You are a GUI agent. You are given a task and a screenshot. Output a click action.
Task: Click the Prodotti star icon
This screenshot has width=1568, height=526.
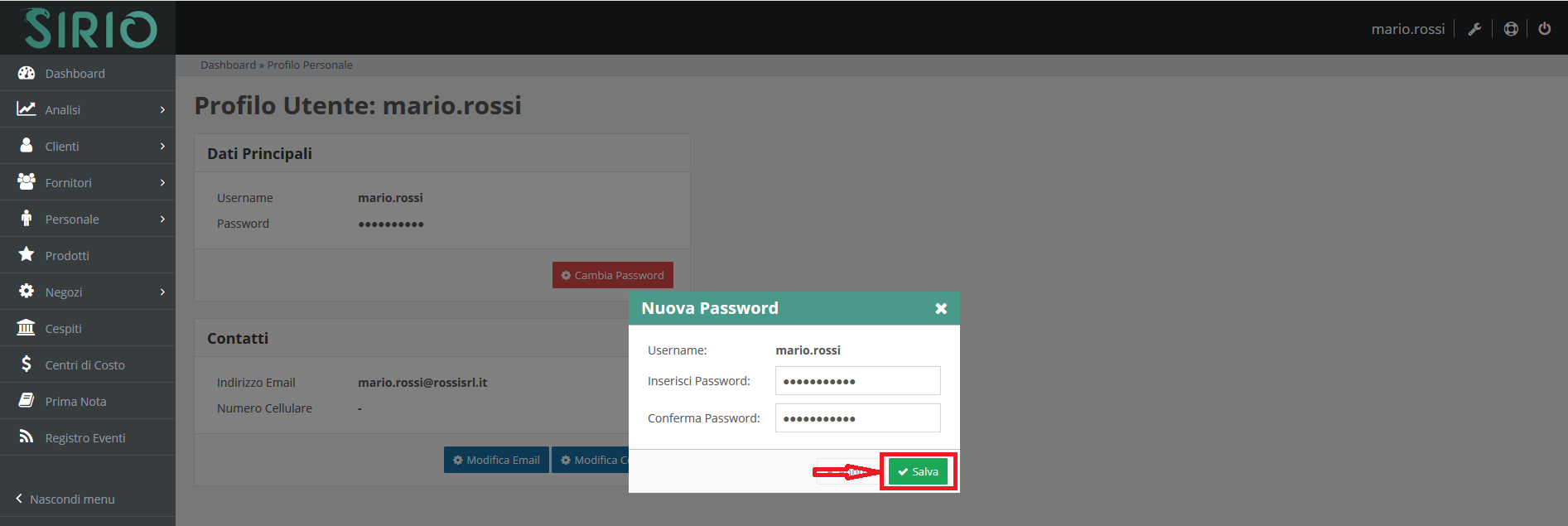(x=27, y=254)
